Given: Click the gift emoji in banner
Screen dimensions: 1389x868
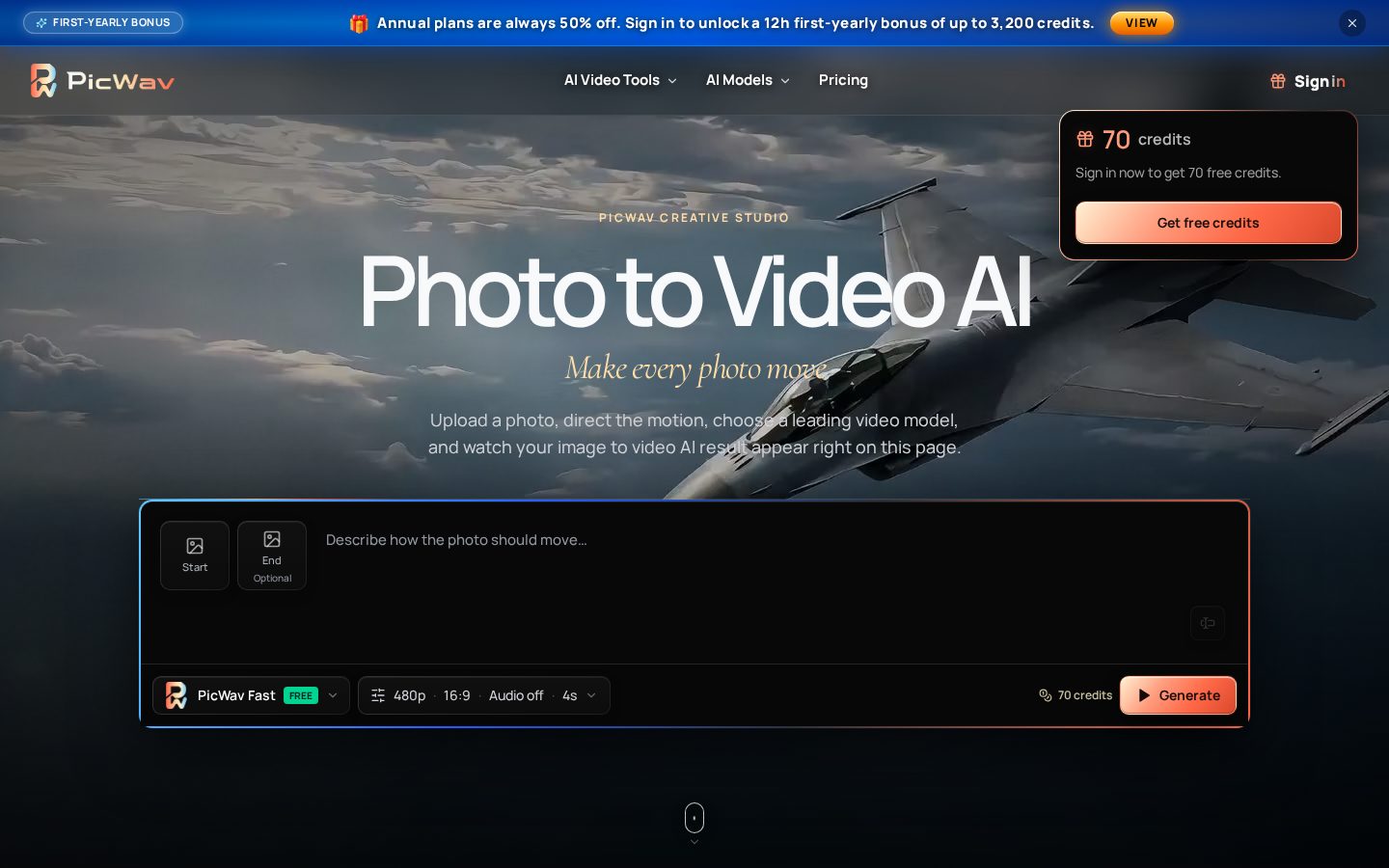Looking at the screenshot, I should [359, 23].
